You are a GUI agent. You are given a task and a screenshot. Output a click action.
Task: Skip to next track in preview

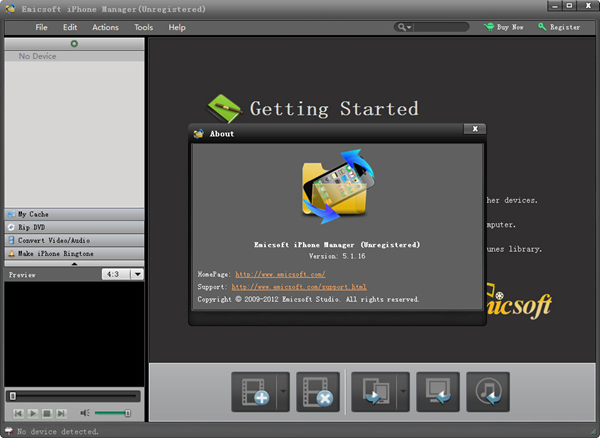tap(61, 413)
